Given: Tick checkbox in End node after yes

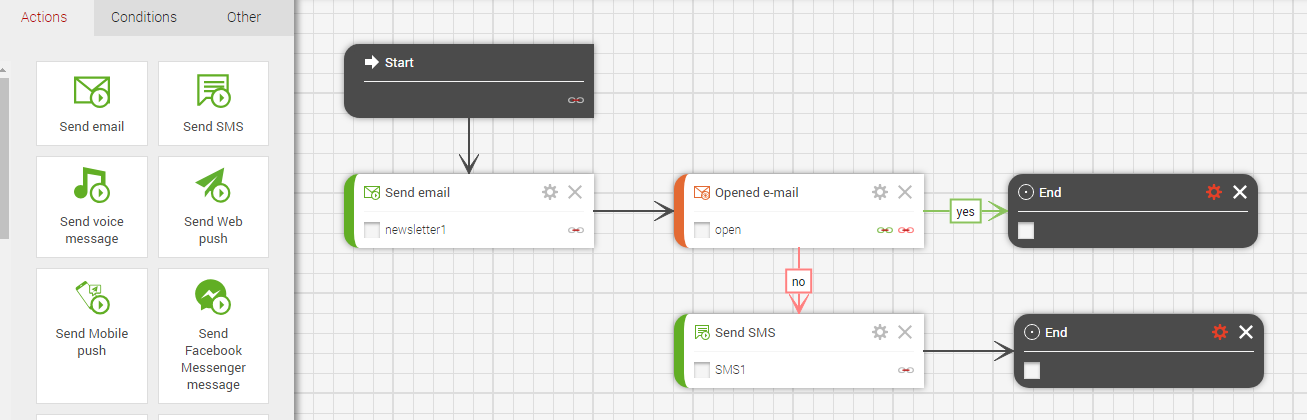Looking at the screenshot, I should tap(1026, 231).
